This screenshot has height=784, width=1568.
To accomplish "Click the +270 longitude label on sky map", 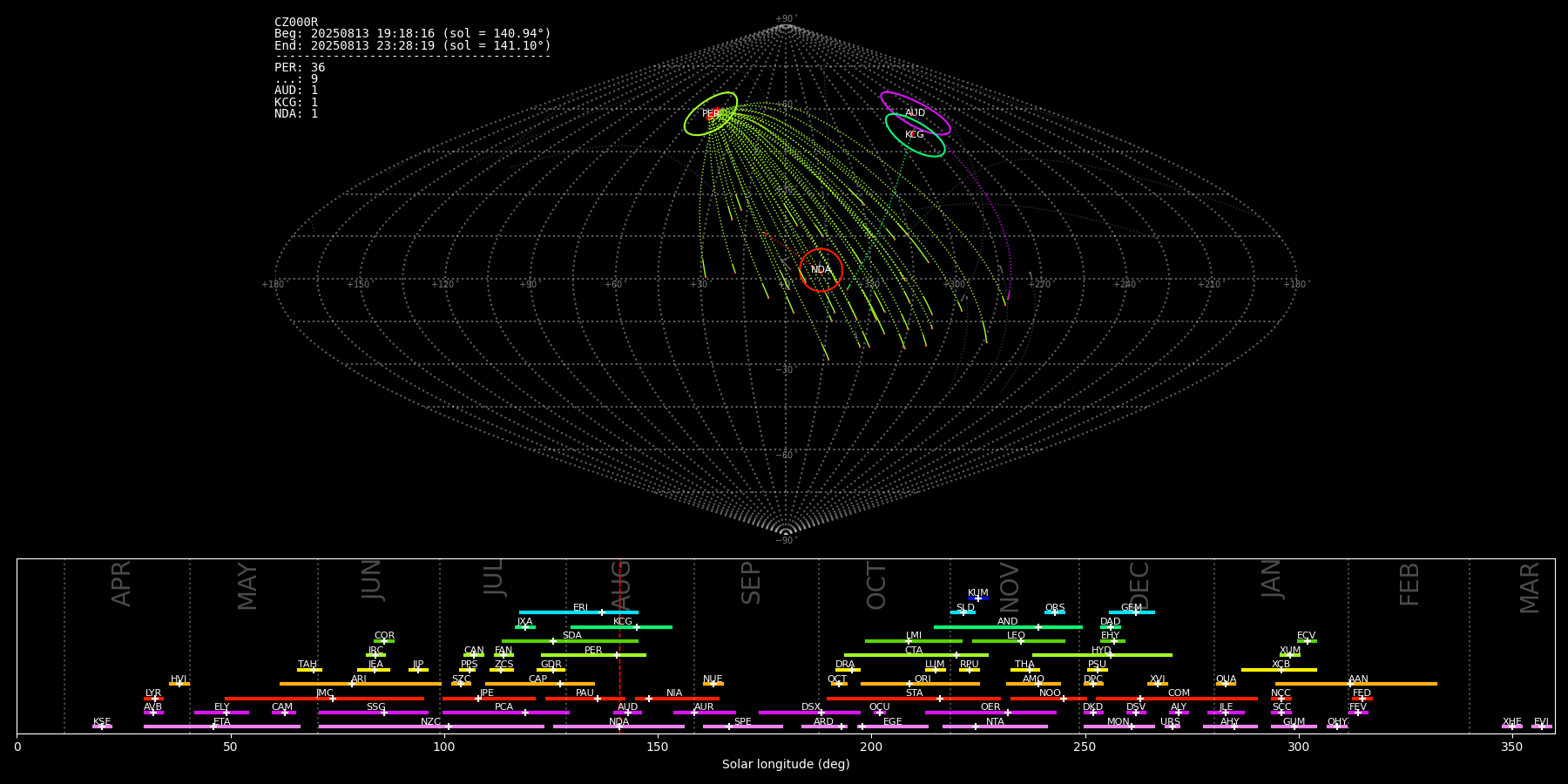I will pyautogui.click(x=1039, y=285).
